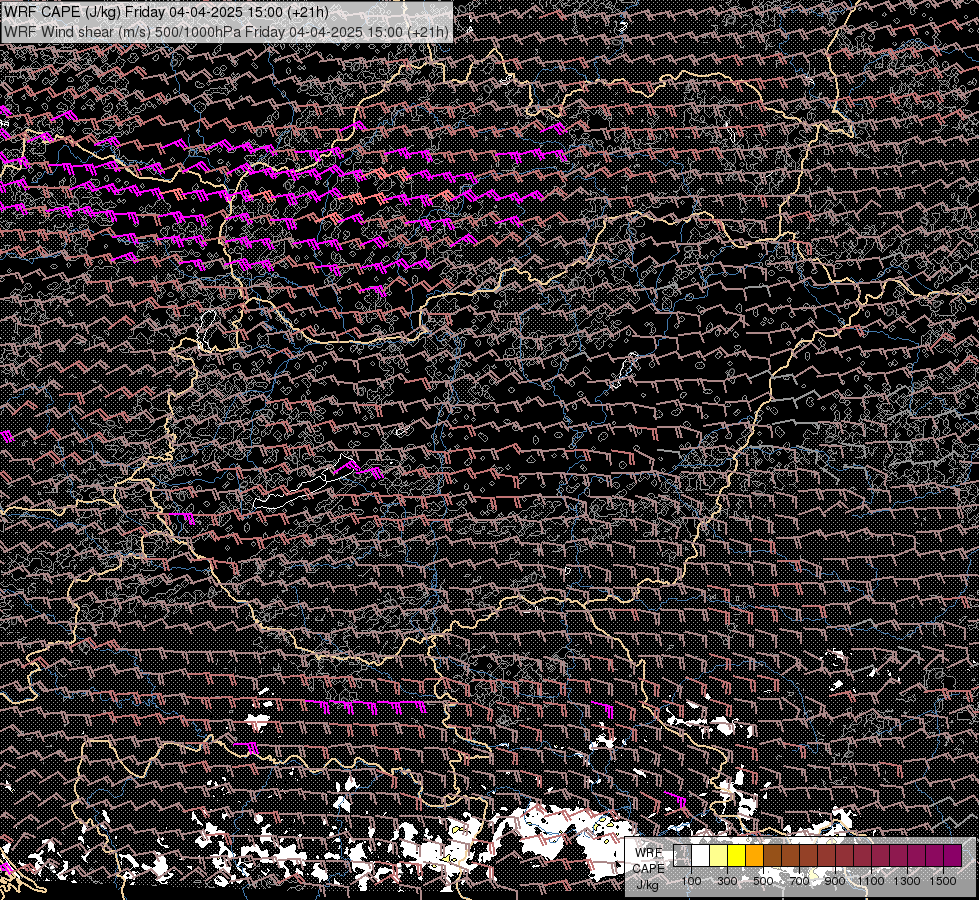Click the legend value 900
The image size is (979, 900).
pos(835,881)
